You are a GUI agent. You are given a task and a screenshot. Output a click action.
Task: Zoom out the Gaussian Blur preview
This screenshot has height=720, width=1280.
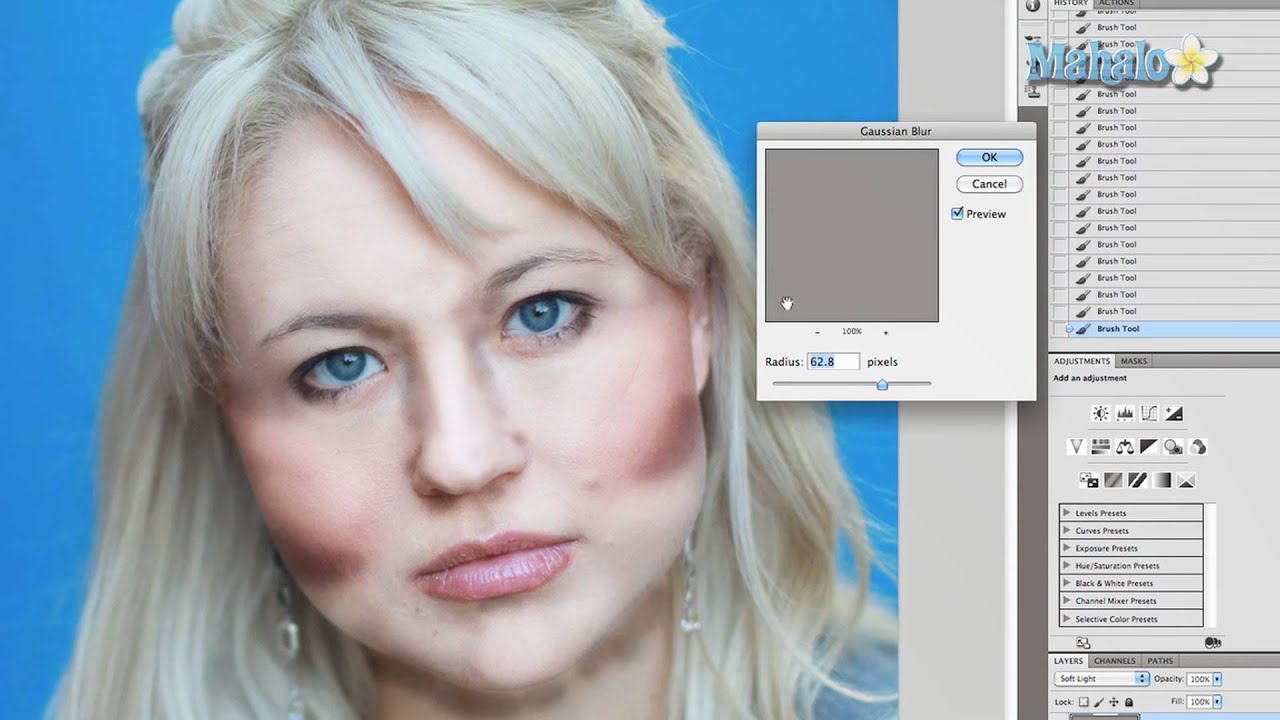coord(818,331)
